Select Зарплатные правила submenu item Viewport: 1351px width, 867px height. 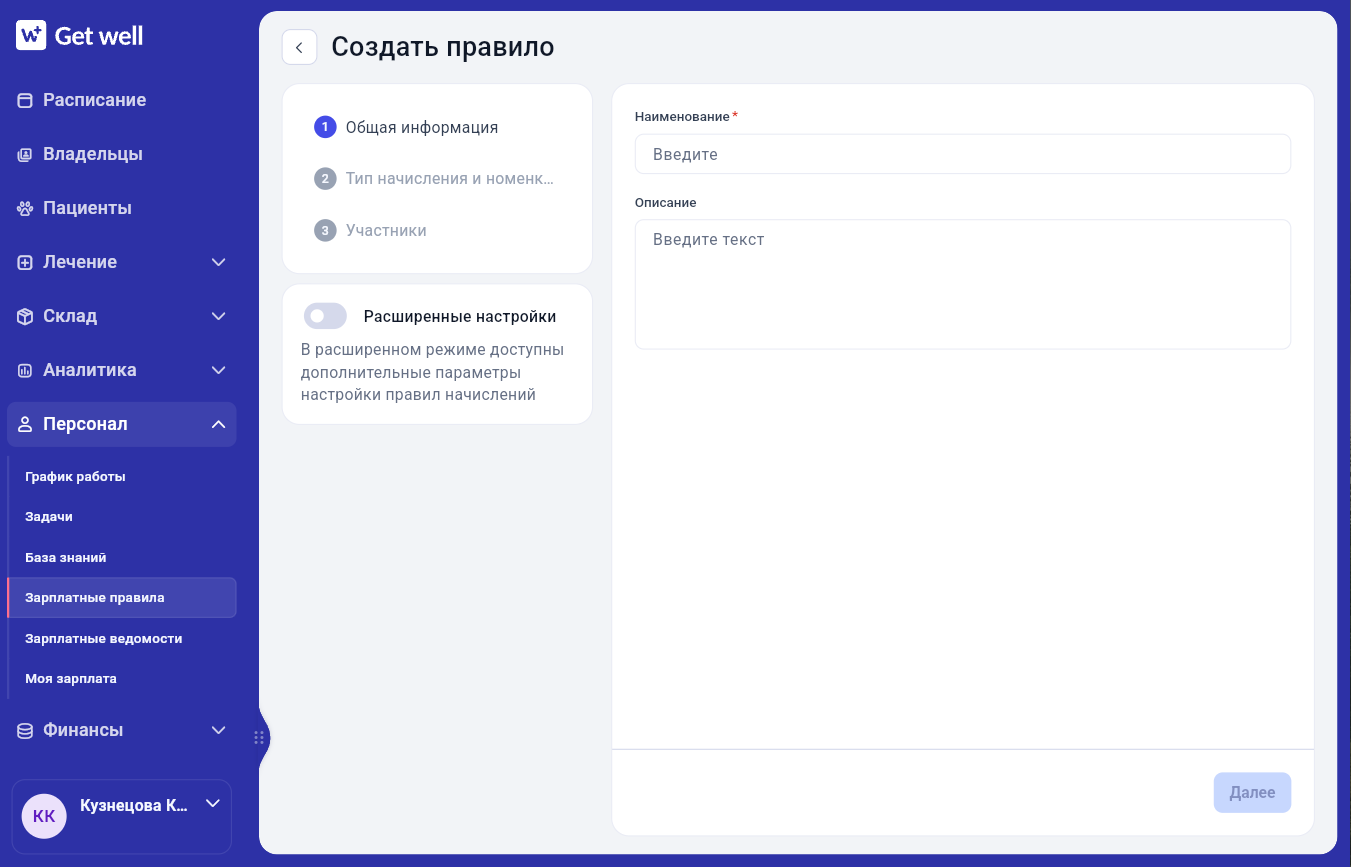pyautogui.click(x=122, y=598)
